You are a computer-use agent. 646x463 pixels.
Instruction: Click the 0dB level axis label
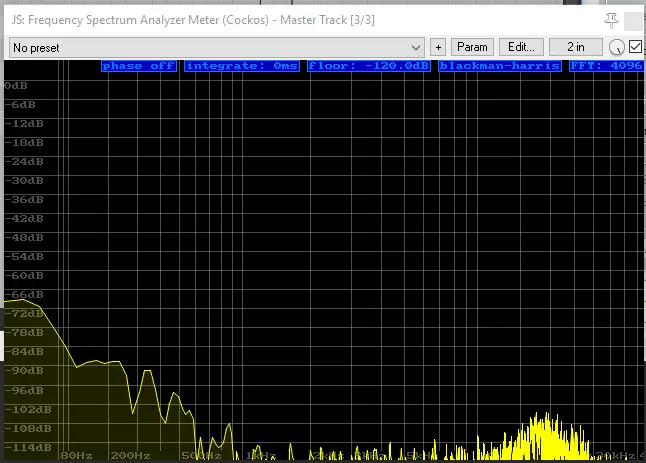(x=17, y=86)
